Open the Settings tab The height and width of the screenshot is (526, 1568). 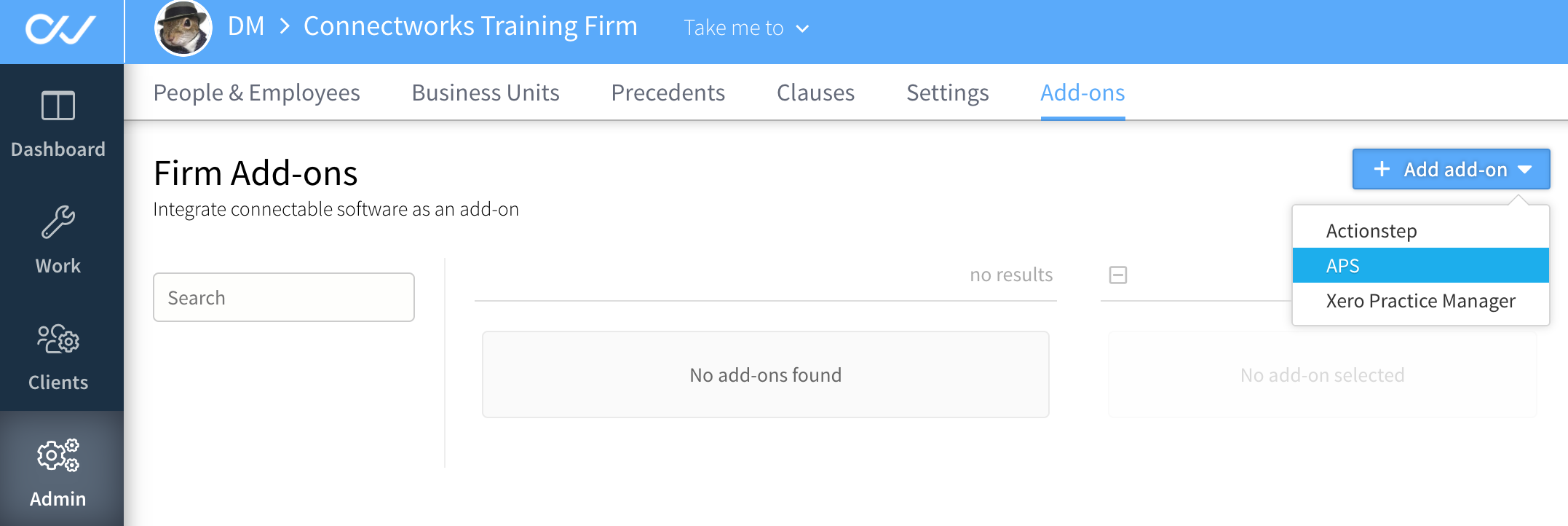tap(948, 93)
